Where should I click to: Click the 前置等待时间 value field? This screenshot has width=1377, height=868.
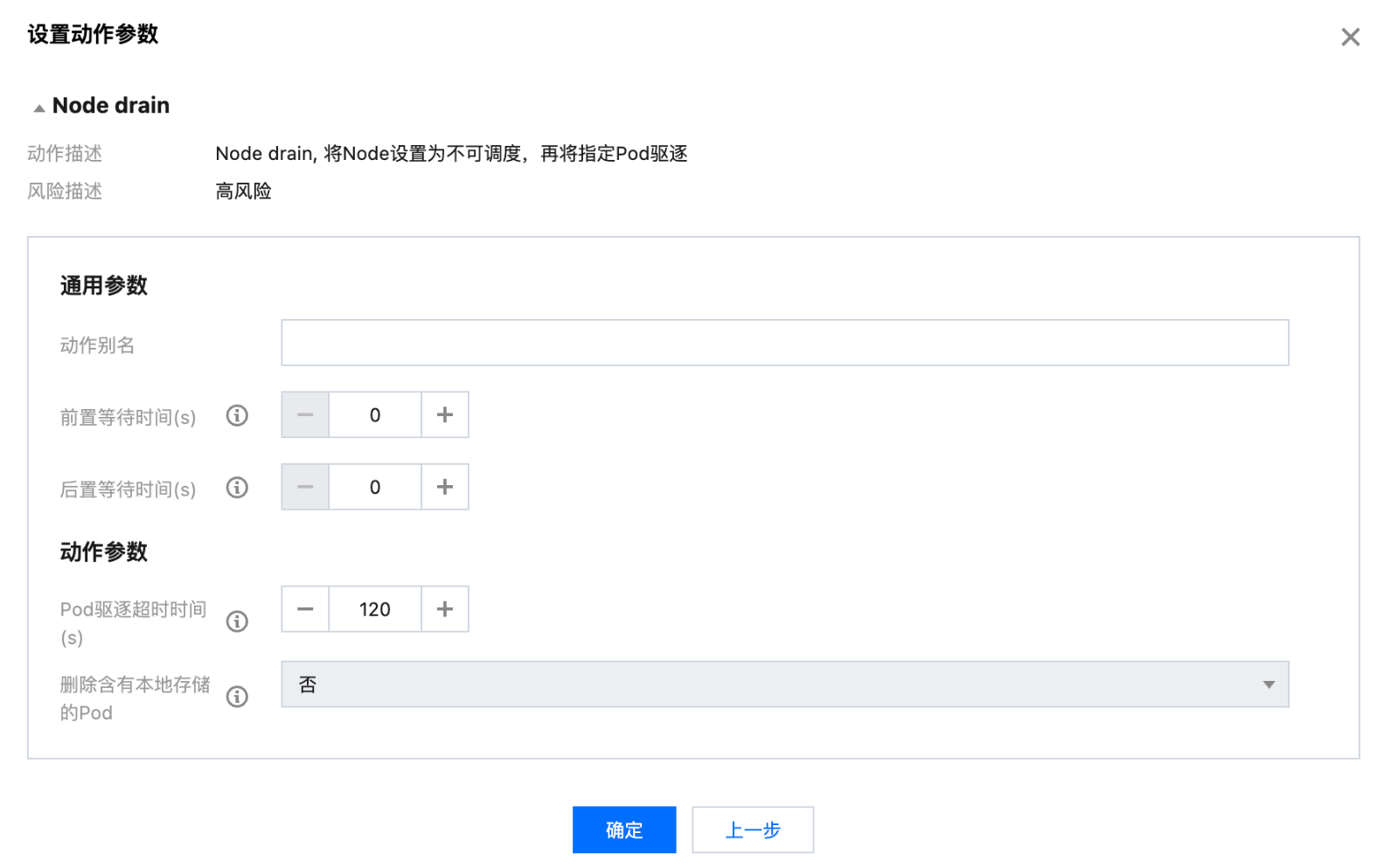tap(375, 415)
